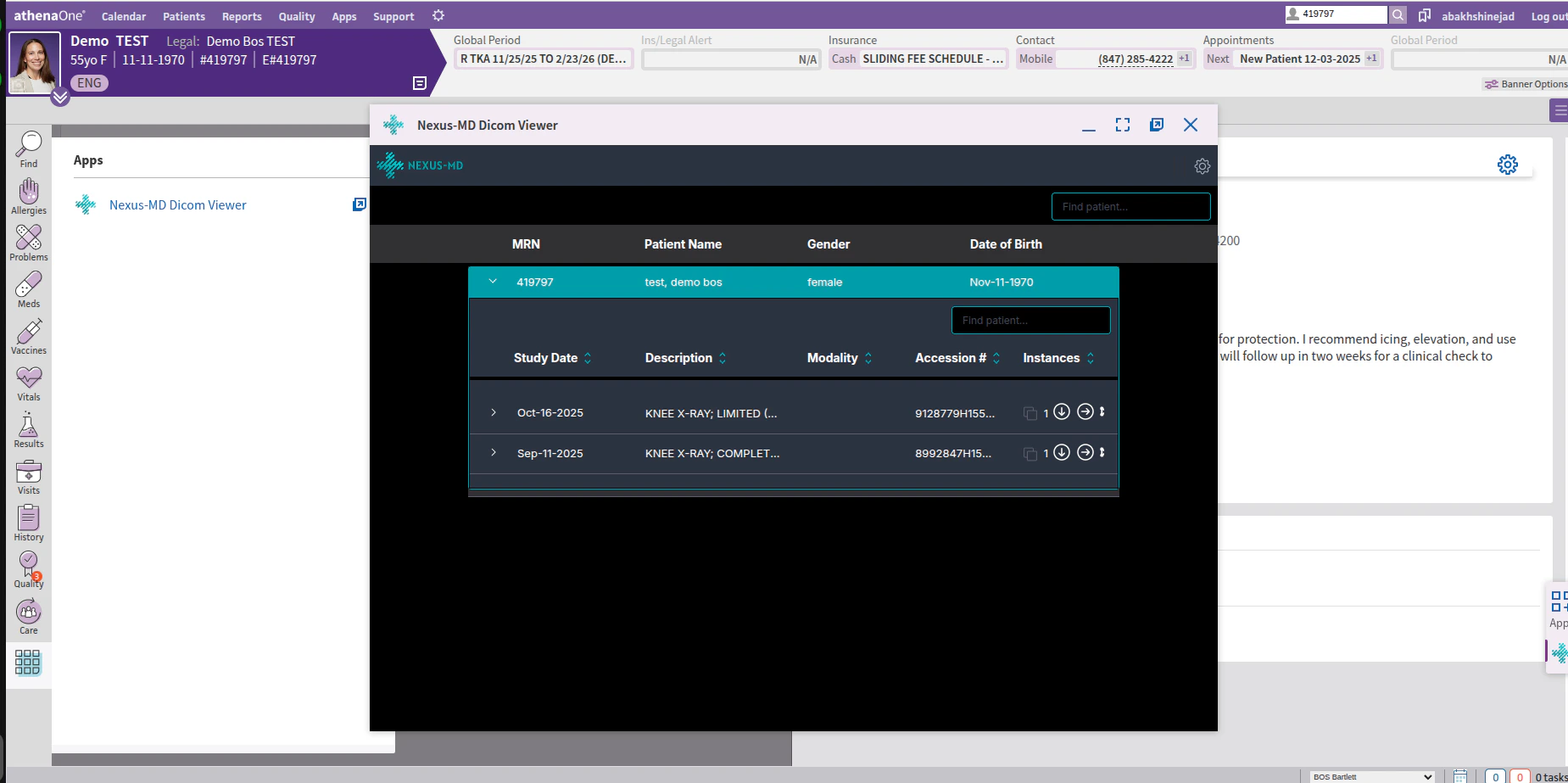Focus the patient ID search box showing 419797

pos(1336,14)
